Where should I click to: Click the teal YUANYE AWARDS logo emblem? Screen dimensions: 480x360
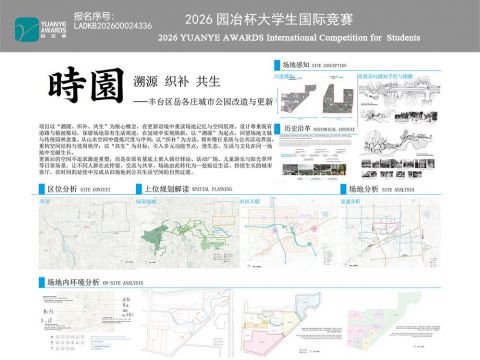tap(27, 30)
